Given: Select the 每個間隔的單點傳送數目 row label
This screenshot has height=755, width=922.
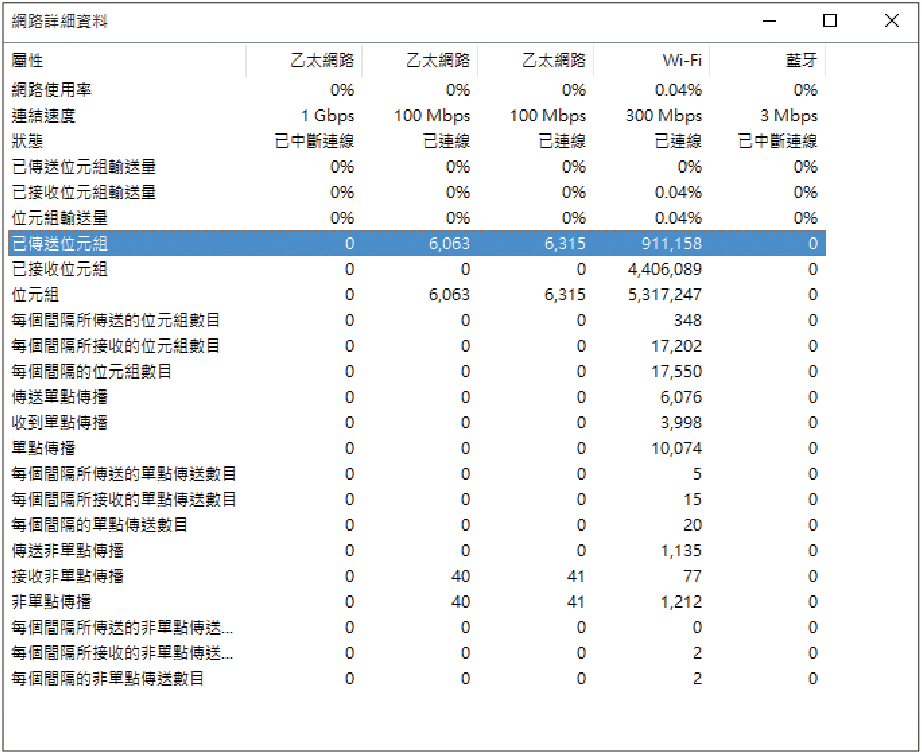Looking at the screenshot, I should (99, 525).
